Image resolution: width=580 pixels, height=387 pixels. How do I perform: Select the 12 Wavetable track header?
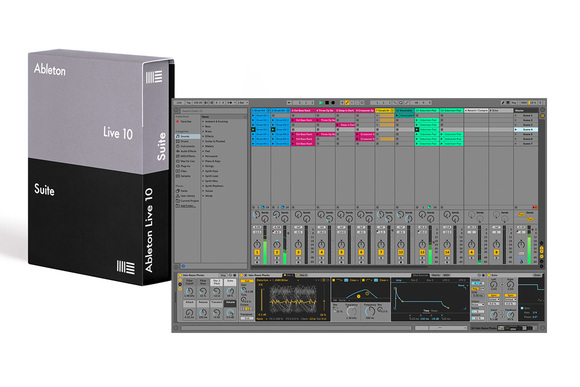click(x=405, y=110)
